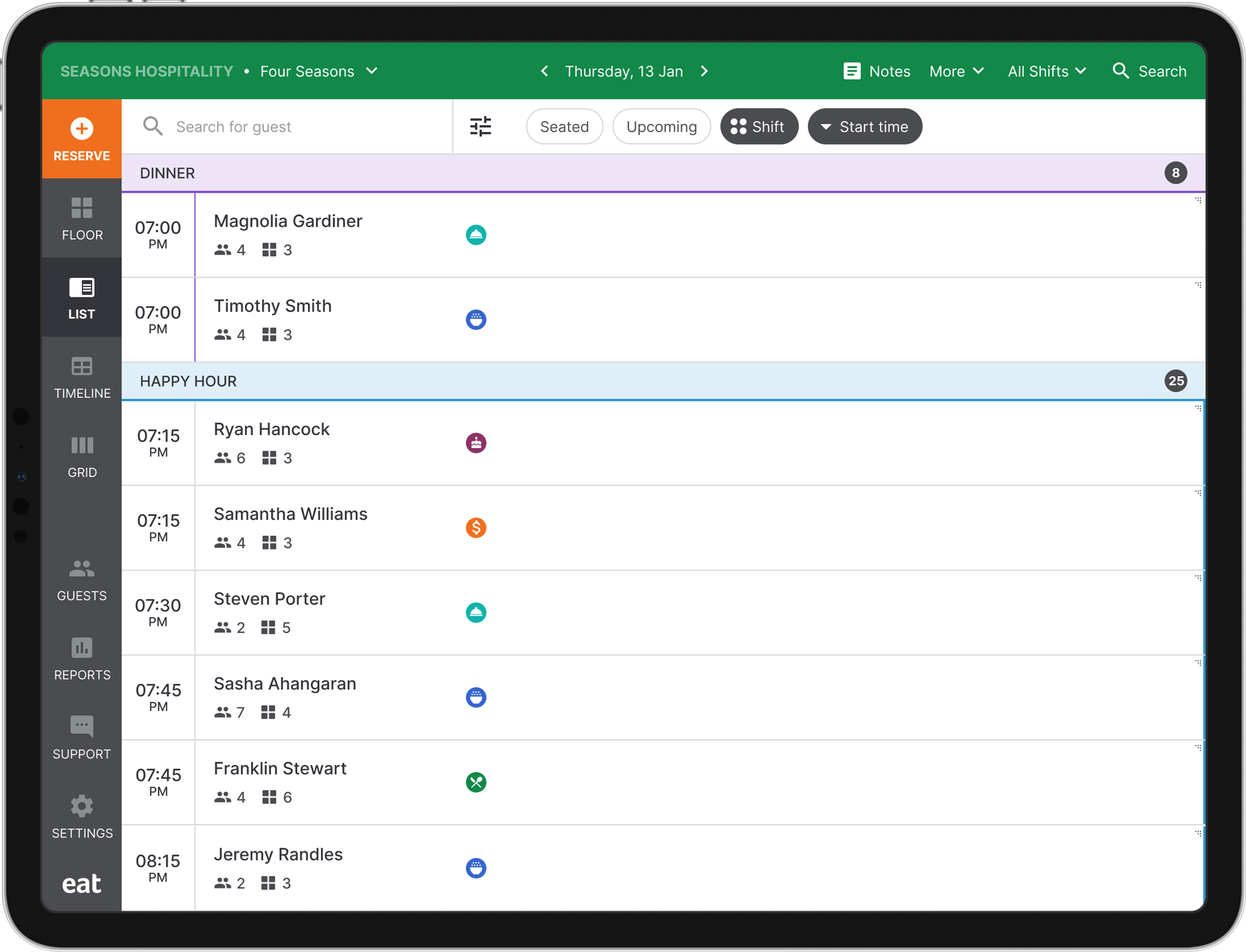Toggle the Shift grouping filter

[759, 126]
